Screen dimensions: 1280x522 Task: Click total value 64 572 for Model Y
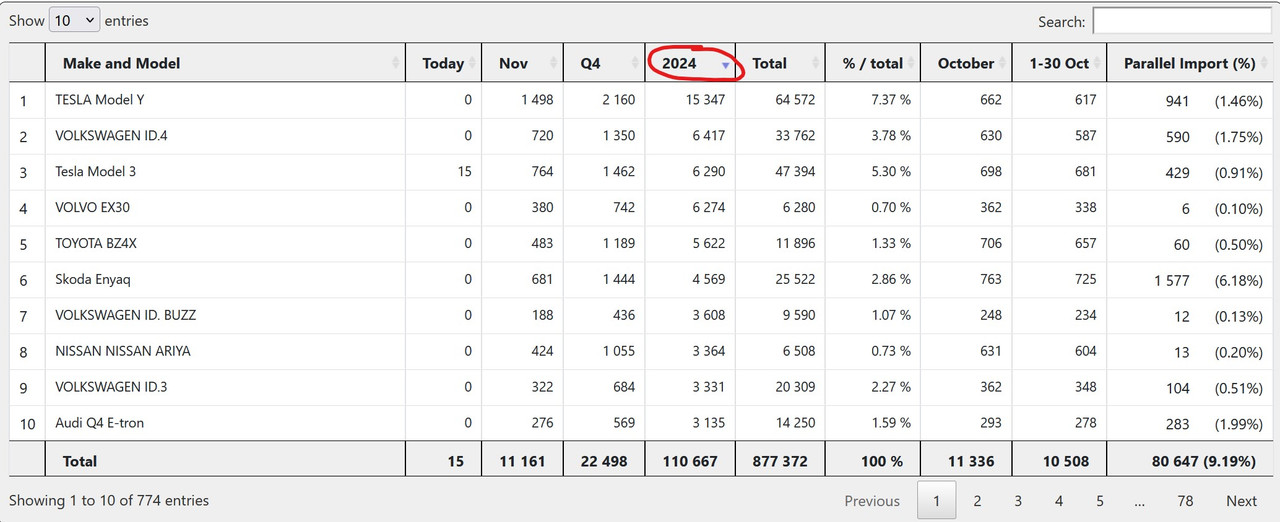[x=795, y=100]
